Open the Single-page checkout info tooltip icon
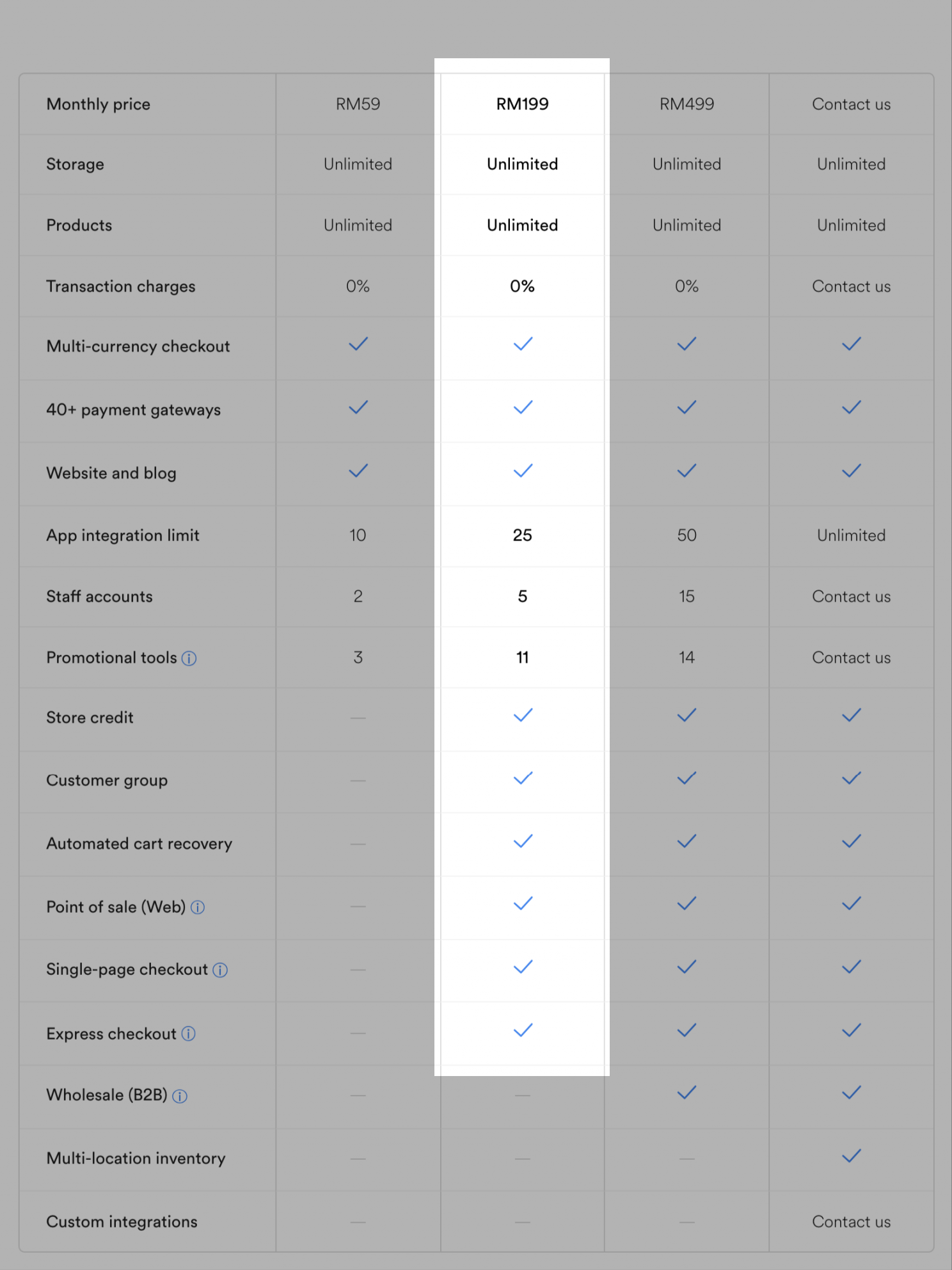Viewport: 952px width, 1270px height. coord(220,970)
